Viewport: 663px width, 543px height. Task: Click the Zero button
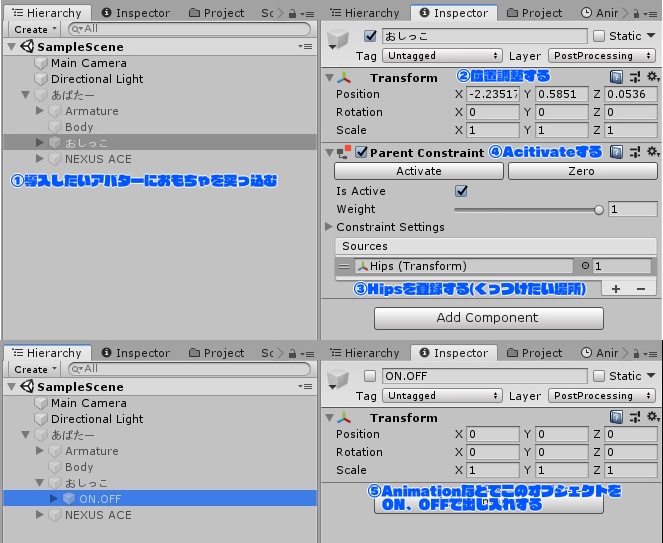point(582,171)
